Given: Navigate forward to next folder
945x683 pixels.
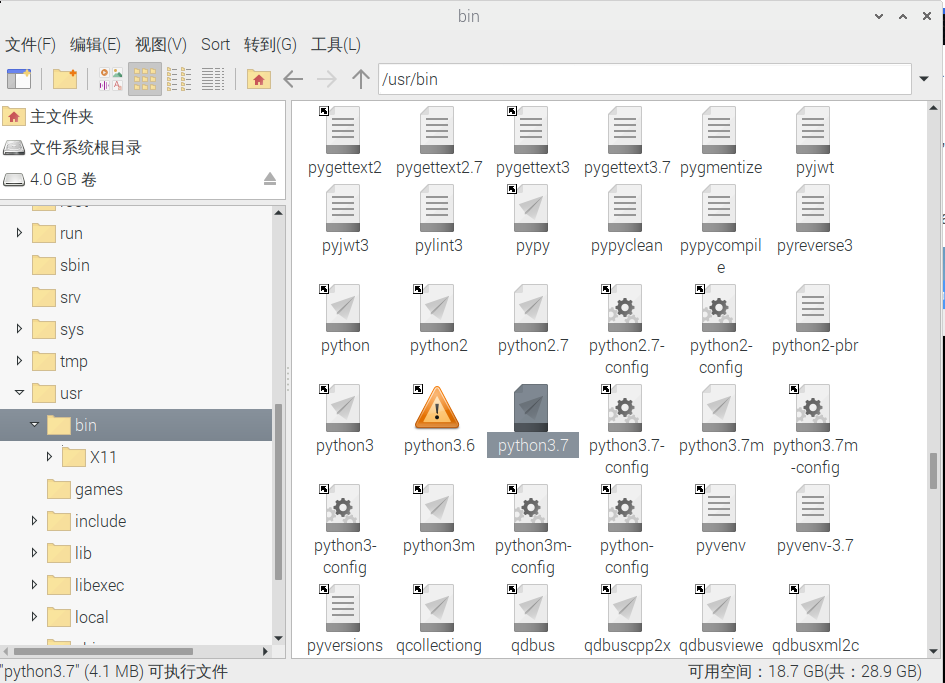Looking at the screenshot, I should click(x=327, y=79).
